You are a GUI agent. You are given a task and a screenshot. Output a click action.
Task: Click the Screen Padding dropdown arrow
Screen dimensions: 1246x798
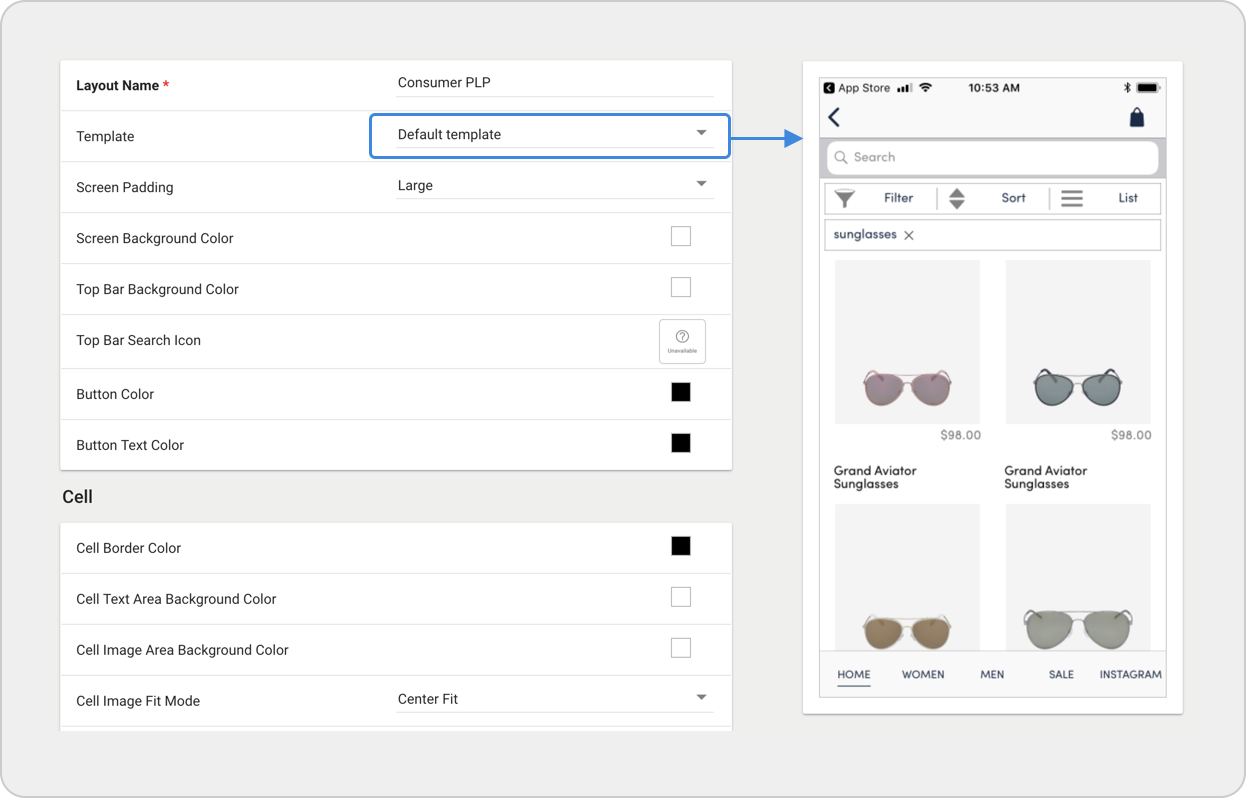701,184
